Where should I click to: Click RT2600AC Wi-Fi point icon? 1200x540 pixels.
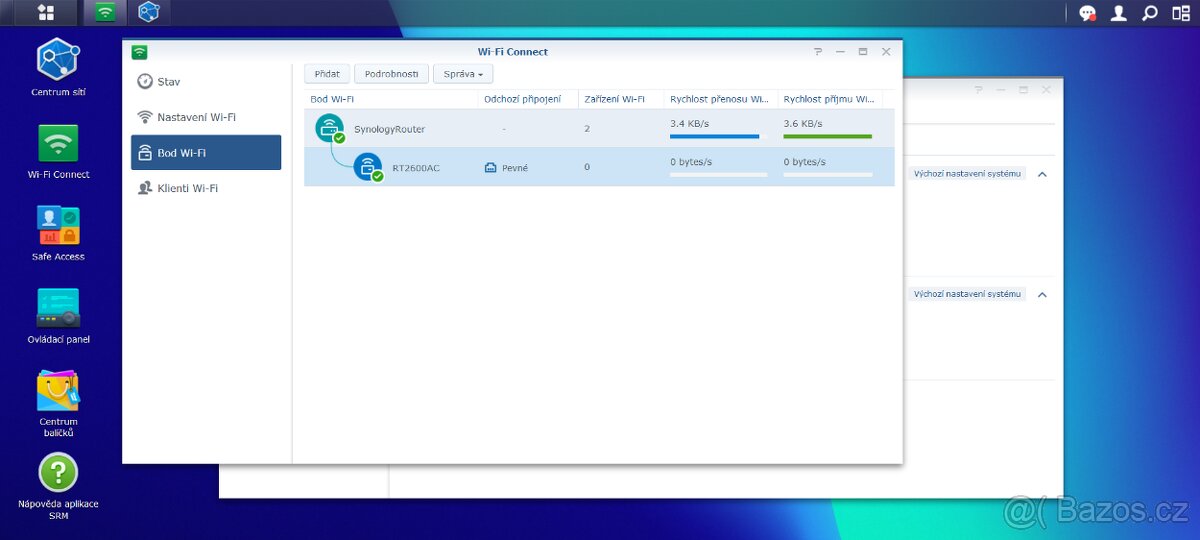(x=368, y=167)
